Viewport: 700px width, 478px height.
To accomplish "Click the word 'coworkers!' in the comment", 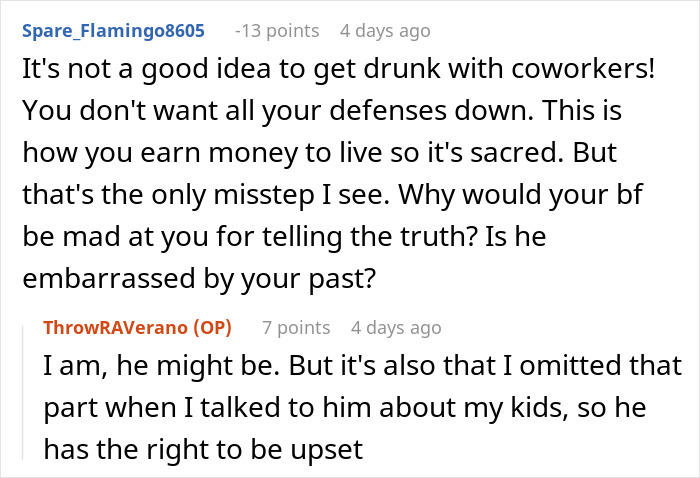I will point(583,69).
